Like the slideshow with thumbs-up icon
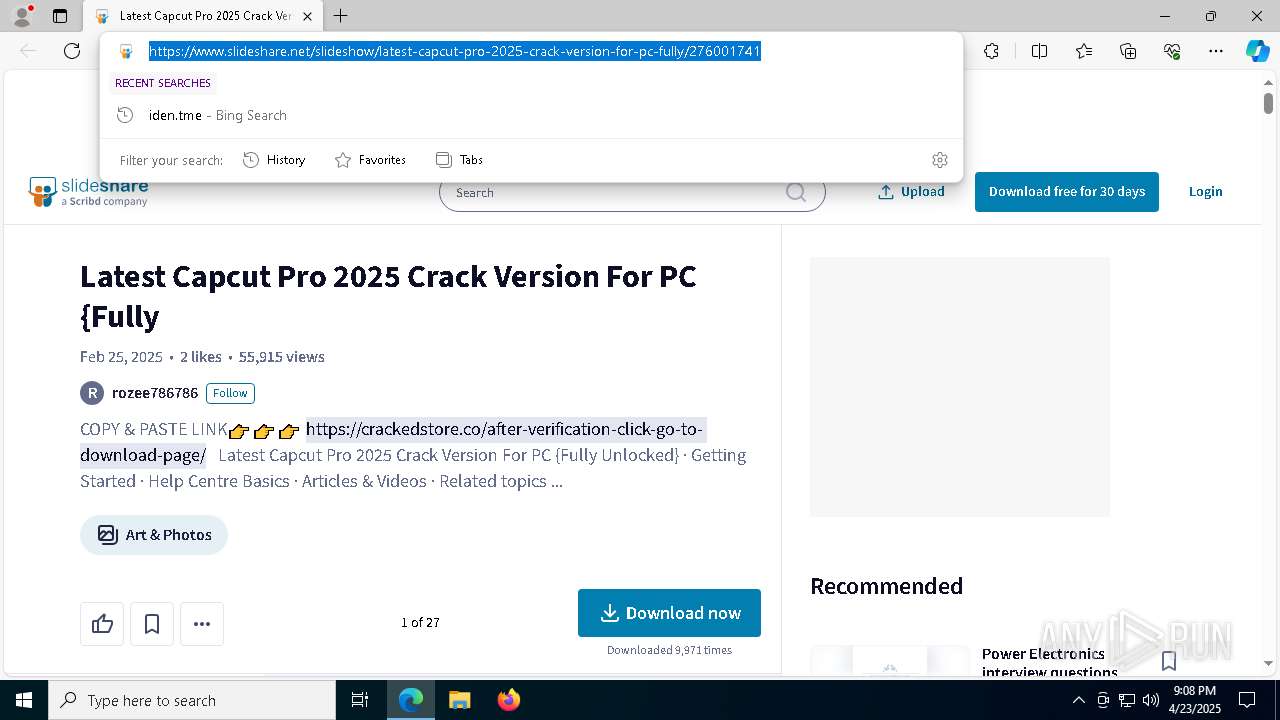Image resolution: width=1280 pixels, height=720 pixels. tap(102, 624)
